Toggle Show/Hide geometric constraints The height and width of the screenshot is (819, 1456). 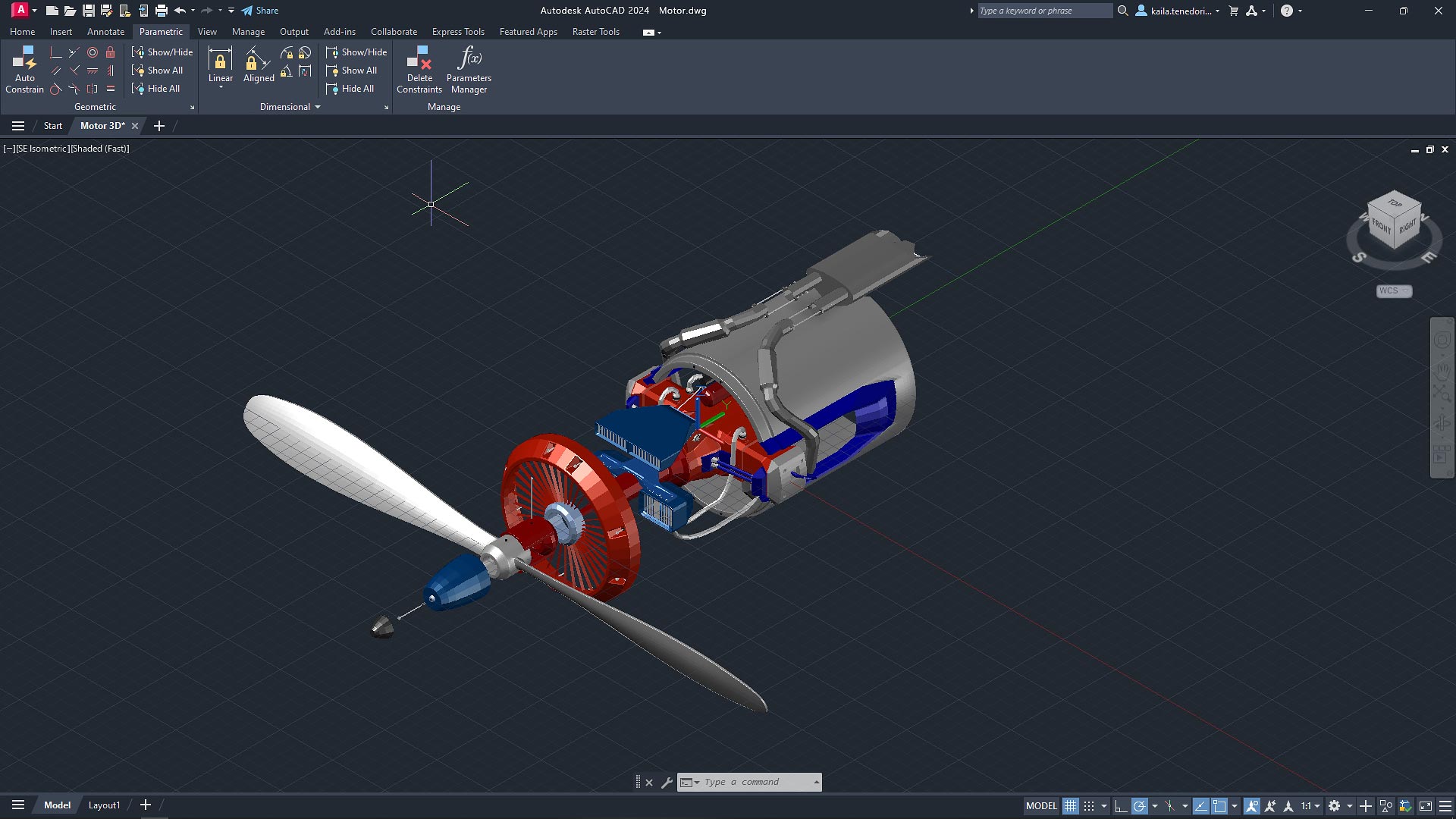[x=162, y=52]
